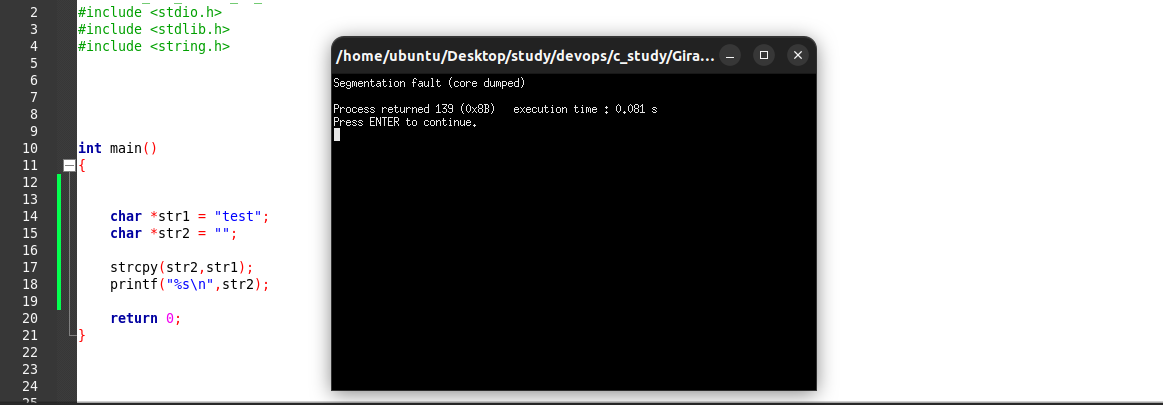Click line number 17 in the gutter
This screenshot has height=405, width=1163.
30,267
